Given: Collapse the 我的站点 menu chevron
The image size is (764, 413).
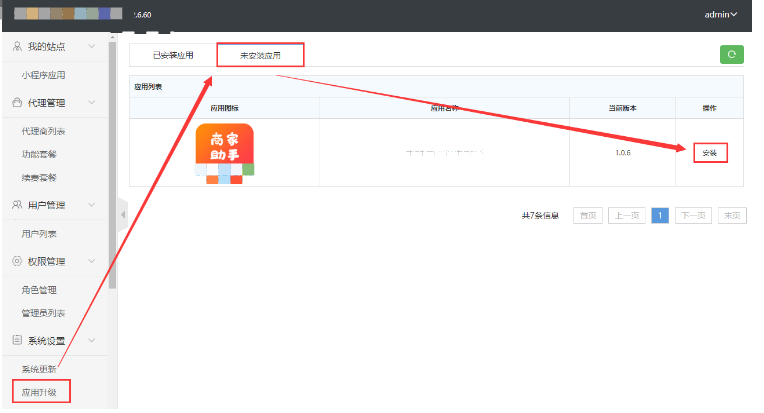Looking at the screenshot, I should (x=92, y=46).
